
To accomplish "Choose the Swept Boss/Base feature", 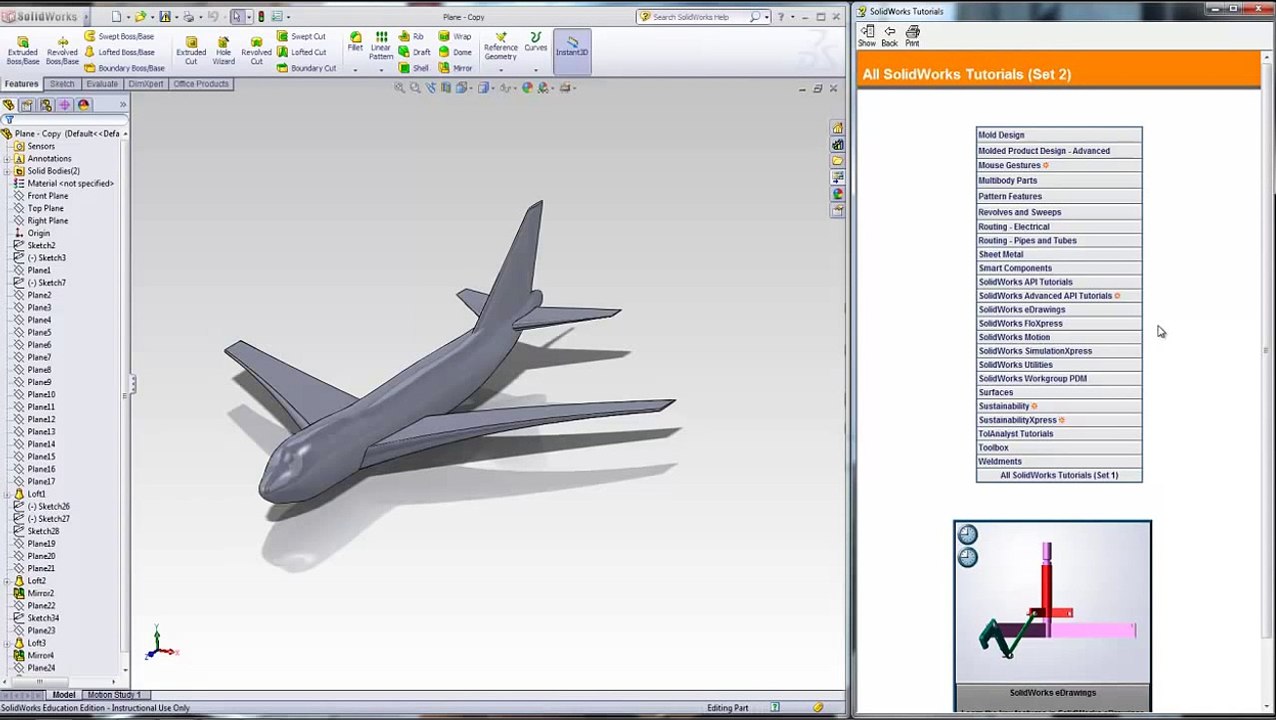I will point(118,37).
